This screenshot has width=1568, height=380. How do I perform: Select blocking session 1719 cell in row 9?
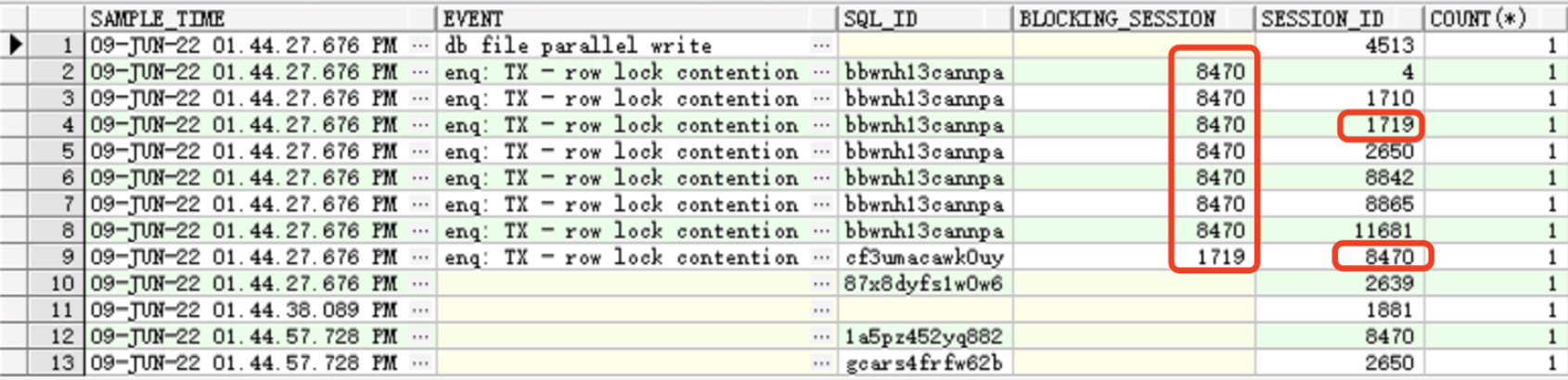point(1133,257)
